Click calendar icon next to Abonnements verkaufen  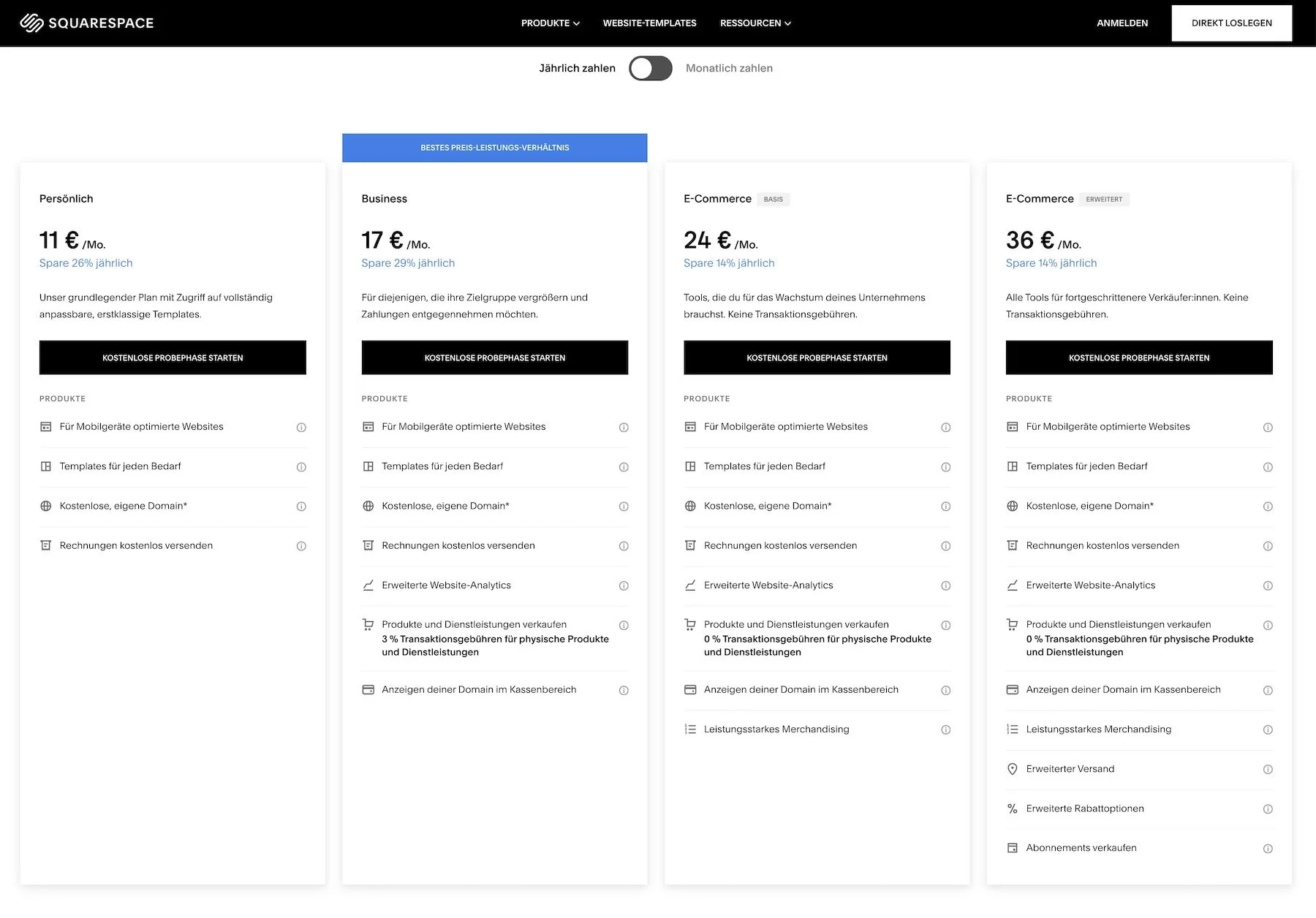point(1012,848)
